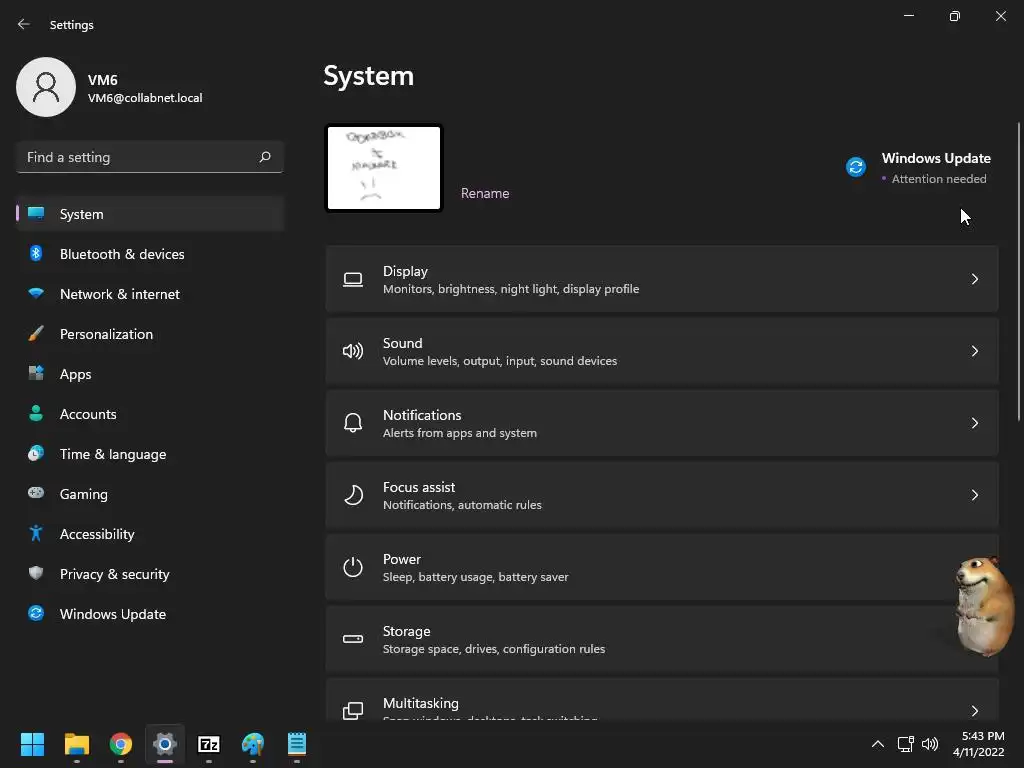Open the Focus assist settings row
This screenshot has width=1024, height=768.
662,495
